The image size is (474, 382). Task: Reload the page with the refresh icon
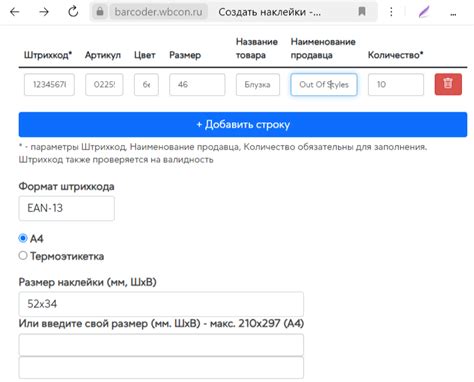(x=73, y=12)
